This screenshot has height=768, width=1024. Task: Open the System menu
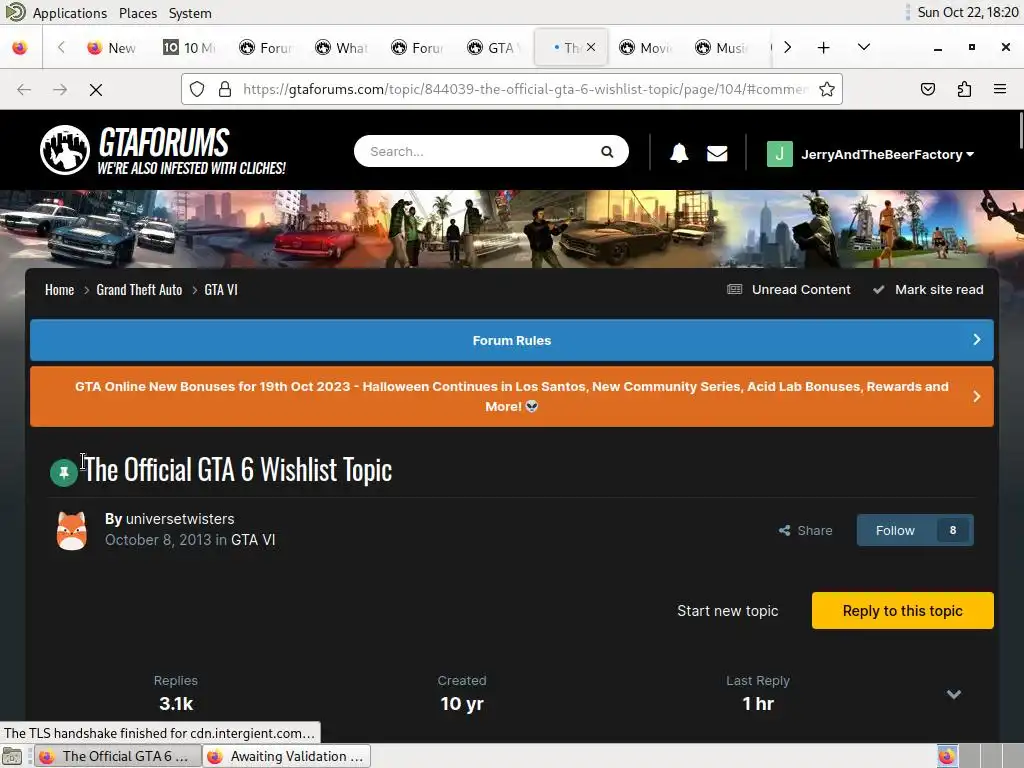[x=190, y=13]
